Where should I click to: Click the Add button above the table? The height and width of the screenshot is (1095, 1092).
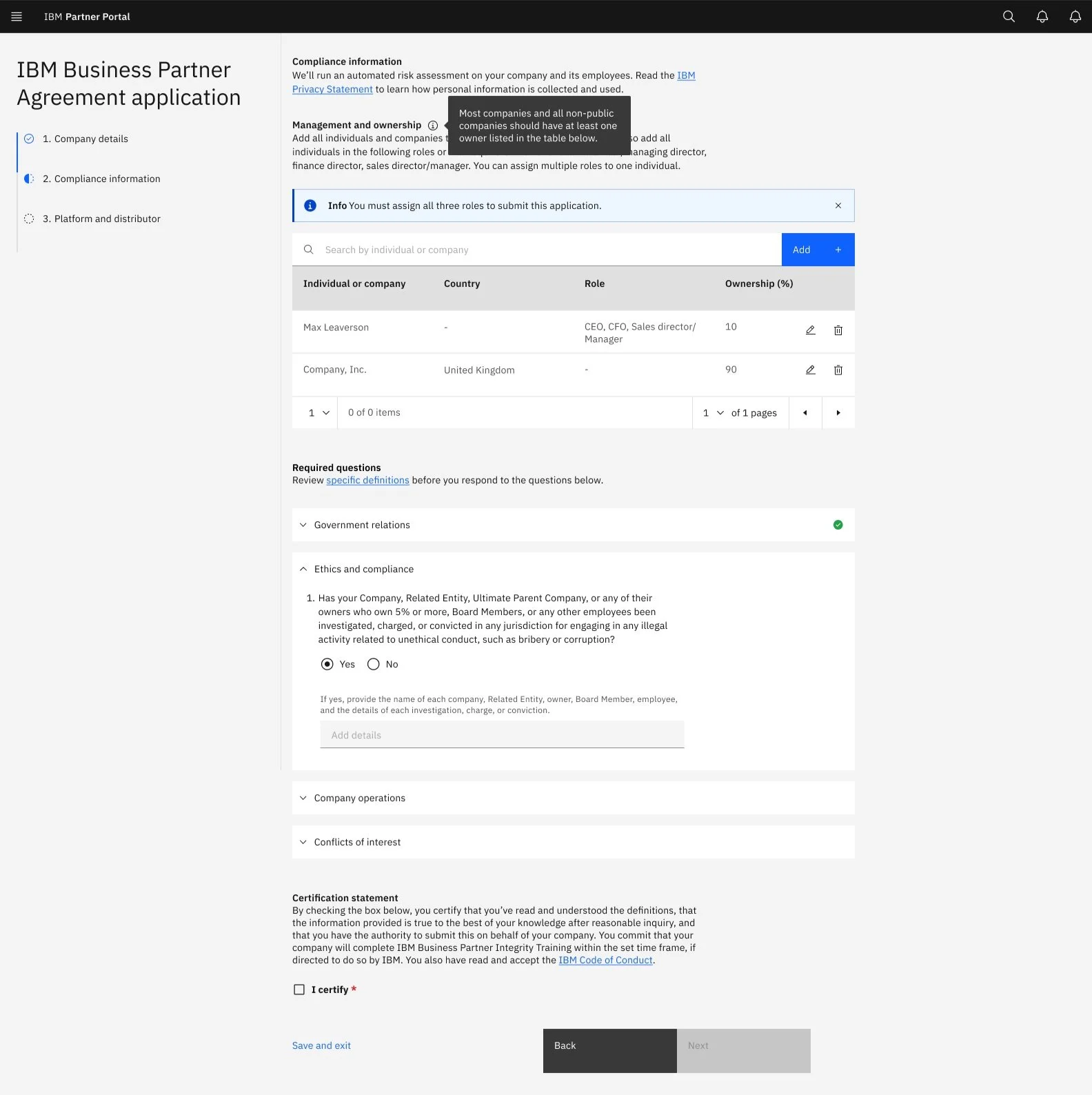click(x=818, y=250)
